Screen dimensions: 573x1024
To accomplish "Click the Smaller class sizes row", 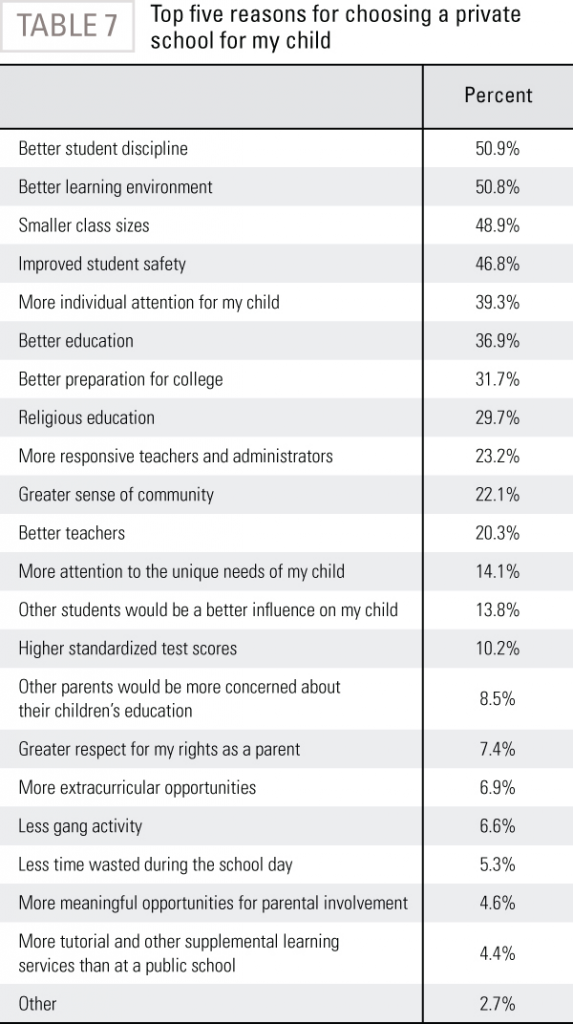I will [x=286, y=225].
